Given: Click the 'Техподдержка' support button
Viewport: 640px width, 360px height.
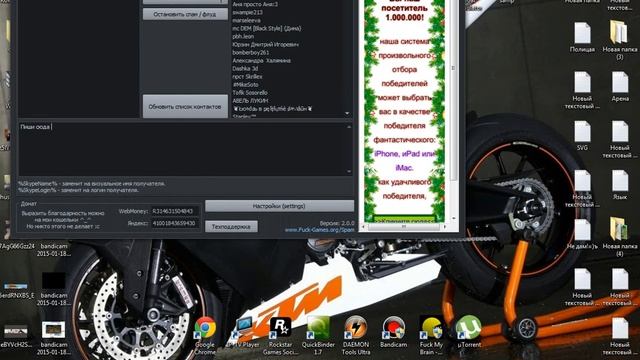Looking at the screenshot, I should point(231,227).
